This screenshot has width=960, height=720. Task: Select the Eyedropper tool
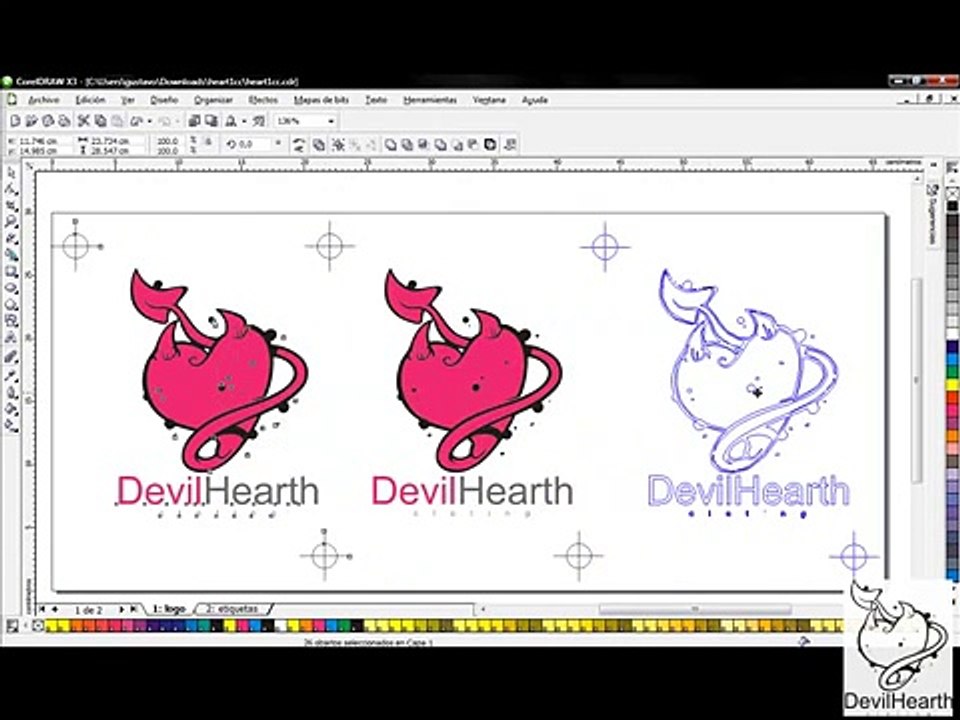pyautogui.click(x=11, y=375)
